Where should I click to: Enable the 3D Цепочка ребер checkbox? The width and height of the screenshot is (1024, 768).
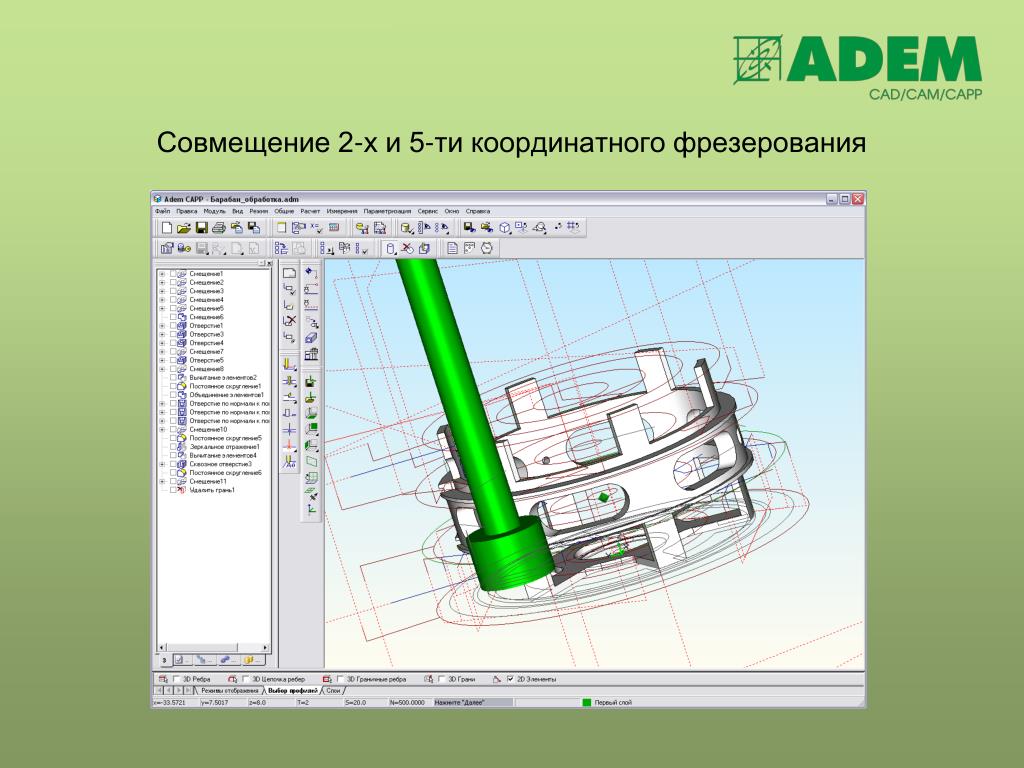[246, 679]
